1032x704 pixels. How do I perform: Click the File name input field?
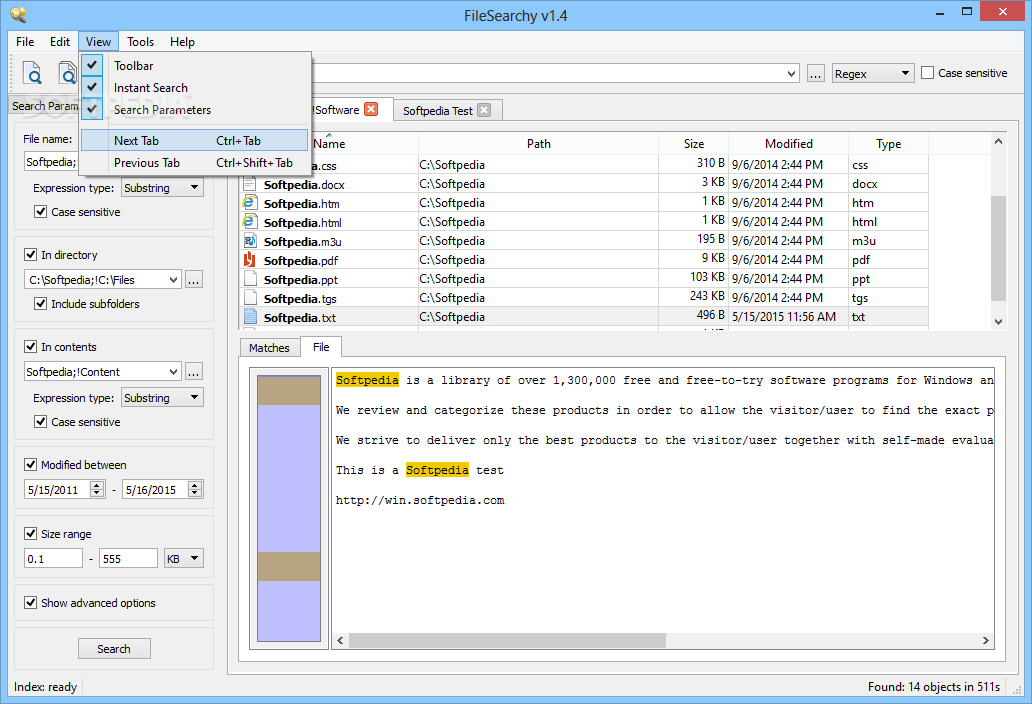coord(51,162)
